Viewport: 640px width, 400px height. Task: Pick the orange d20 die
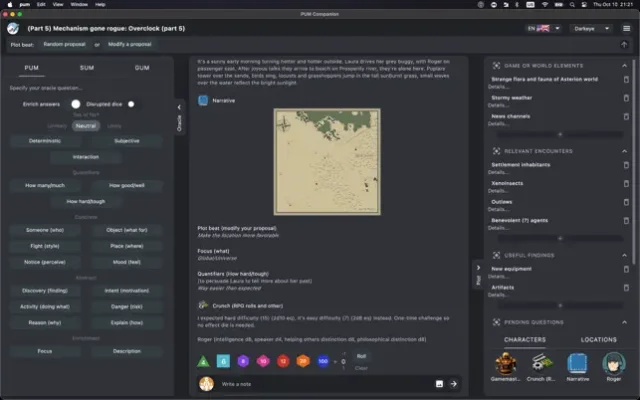point(303,361)
